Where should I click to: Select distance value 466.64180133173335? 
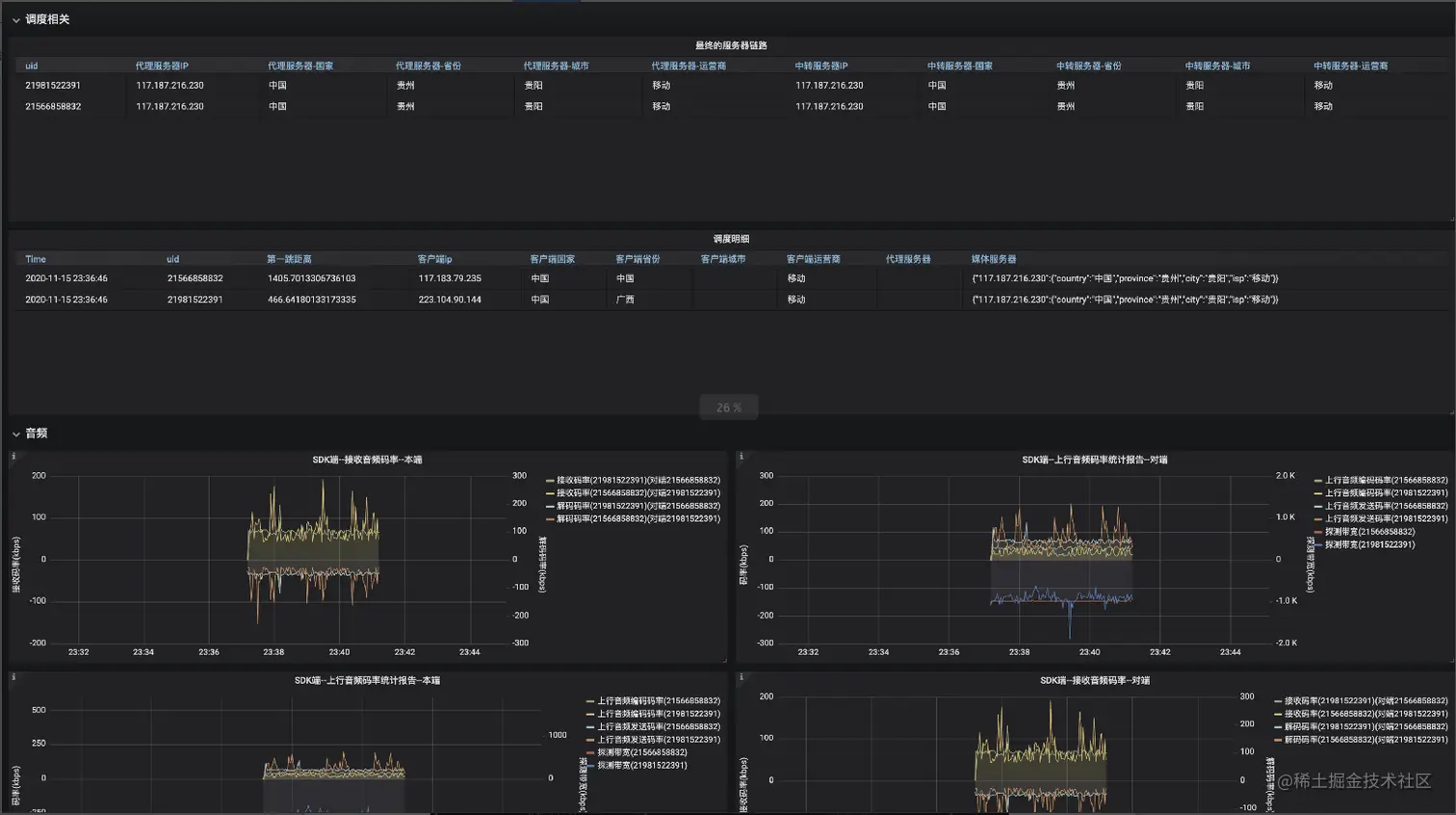(312, 300)
